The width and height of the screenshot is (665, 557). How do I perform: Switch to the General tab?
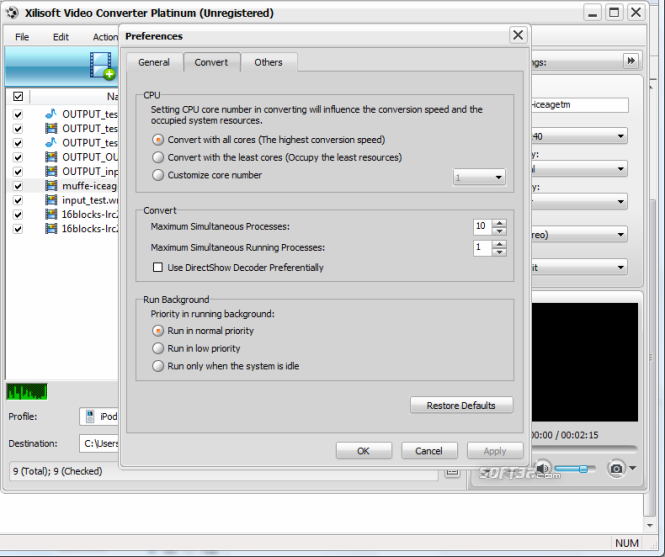pyautogui.click(x=154, y=62)
